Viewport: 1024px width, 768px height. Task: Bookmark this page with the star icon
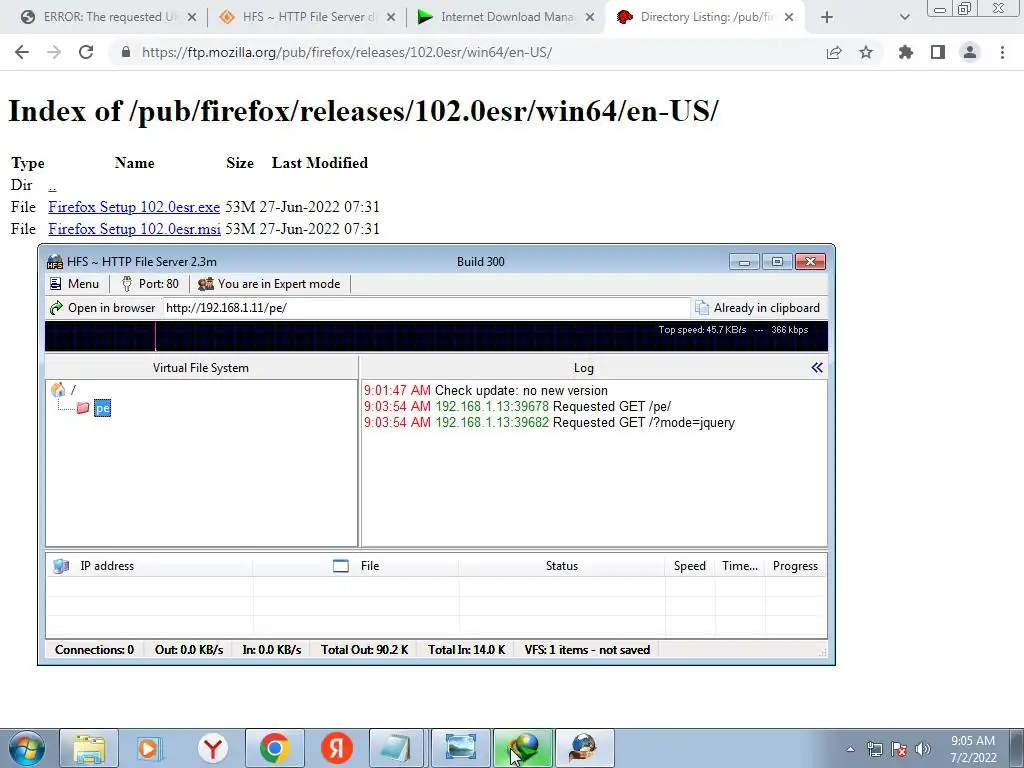point(866,52)
